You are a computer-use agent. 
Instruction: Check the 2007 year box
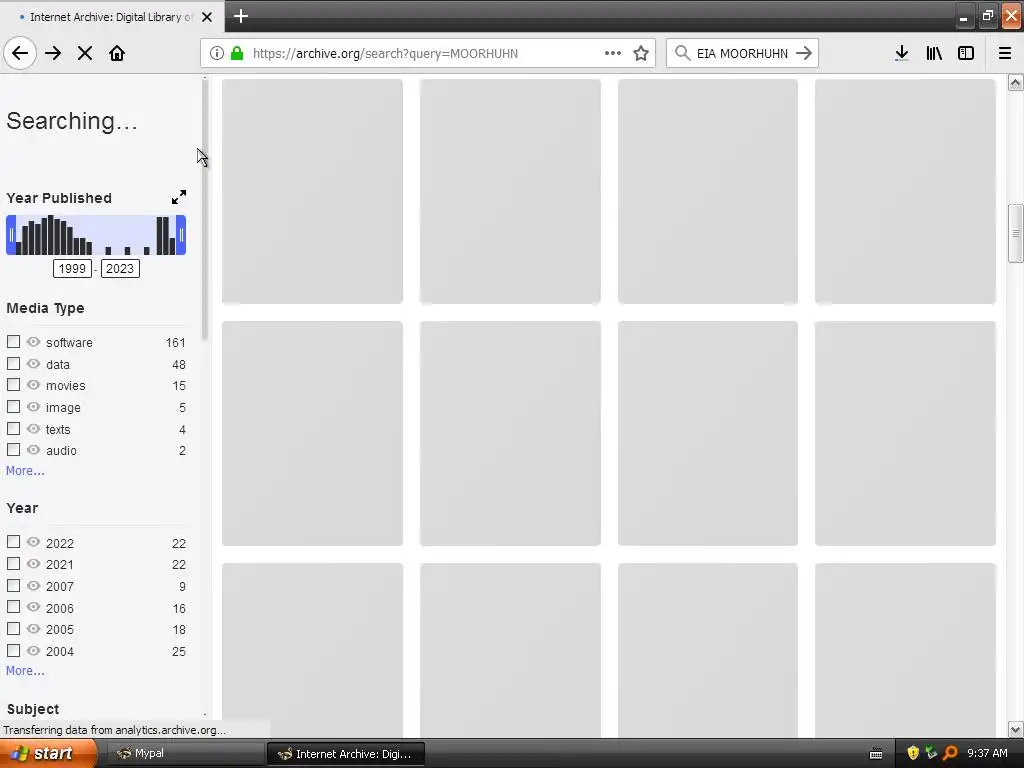coord(13,586)
